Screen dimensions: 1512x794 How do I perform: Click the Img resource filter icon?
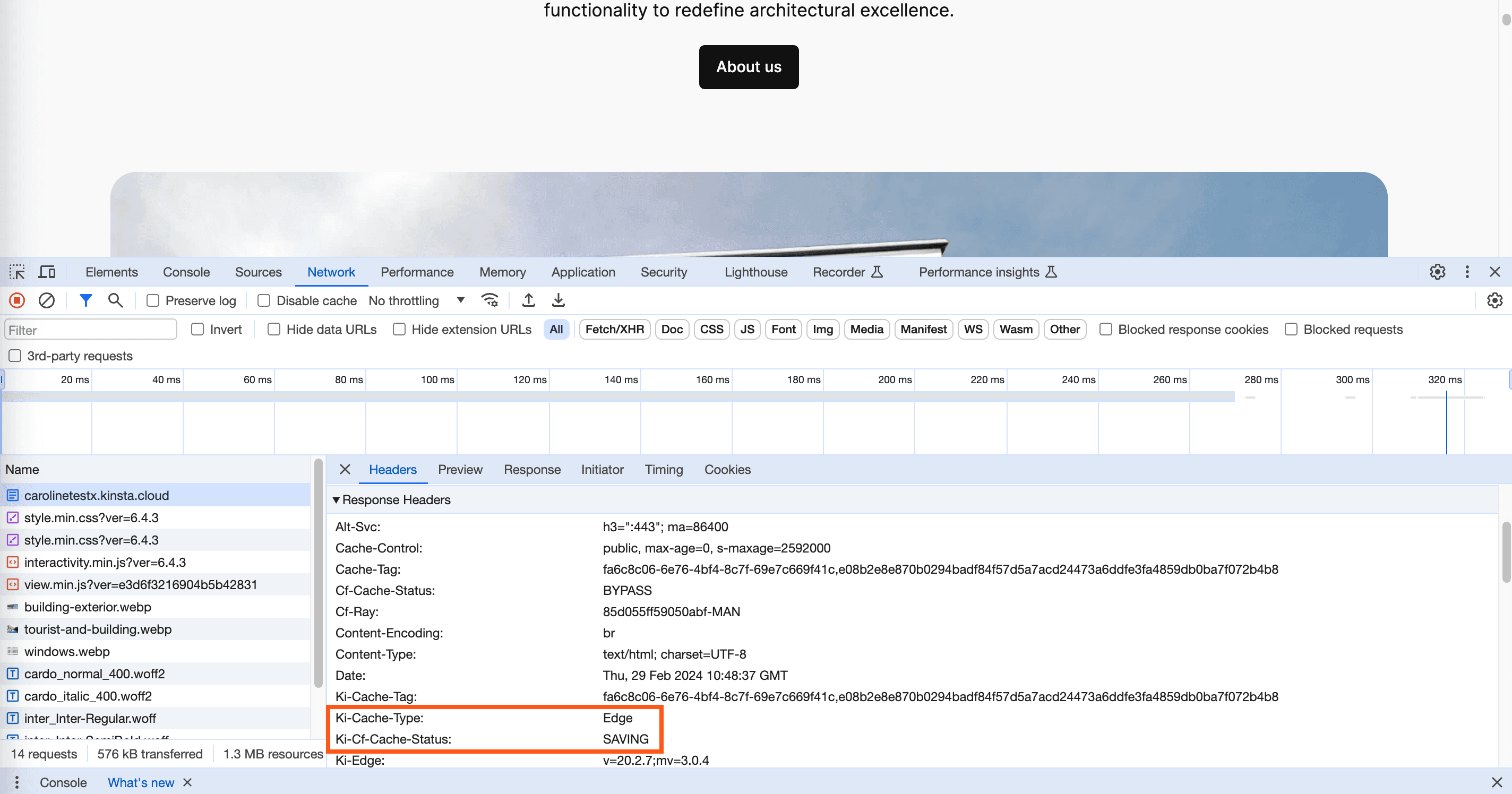821,329
